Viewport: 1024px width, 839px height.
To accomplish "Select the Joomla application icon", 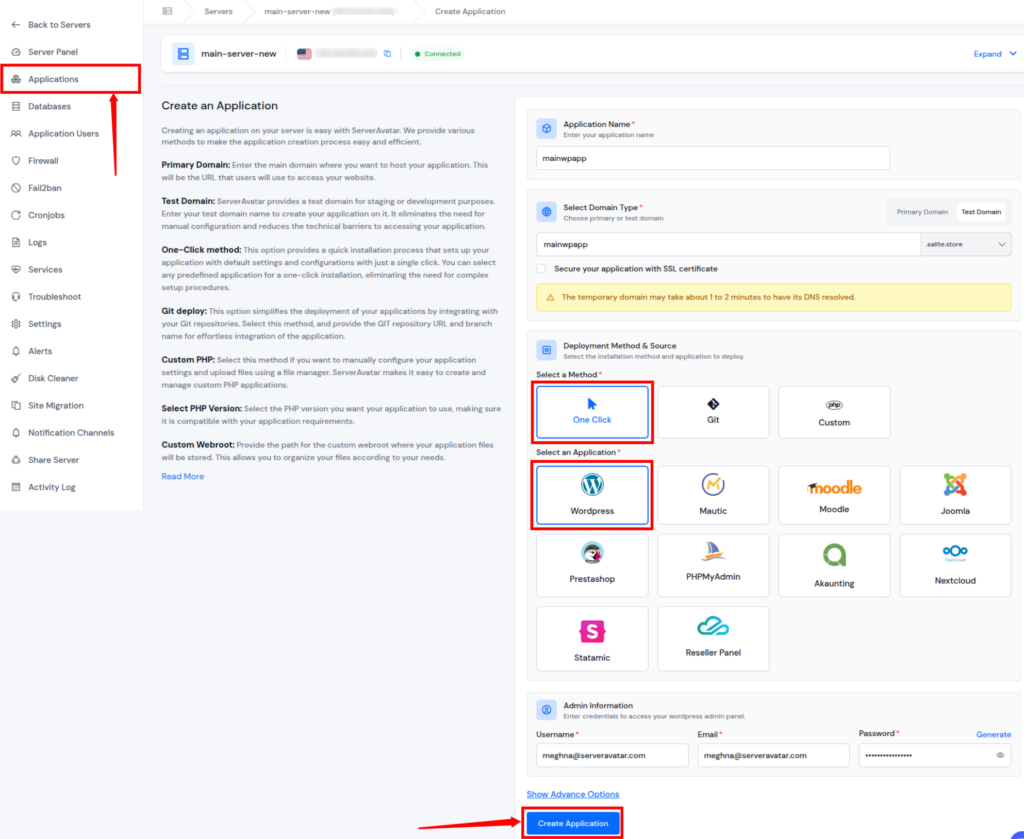I will coord(955,486).
